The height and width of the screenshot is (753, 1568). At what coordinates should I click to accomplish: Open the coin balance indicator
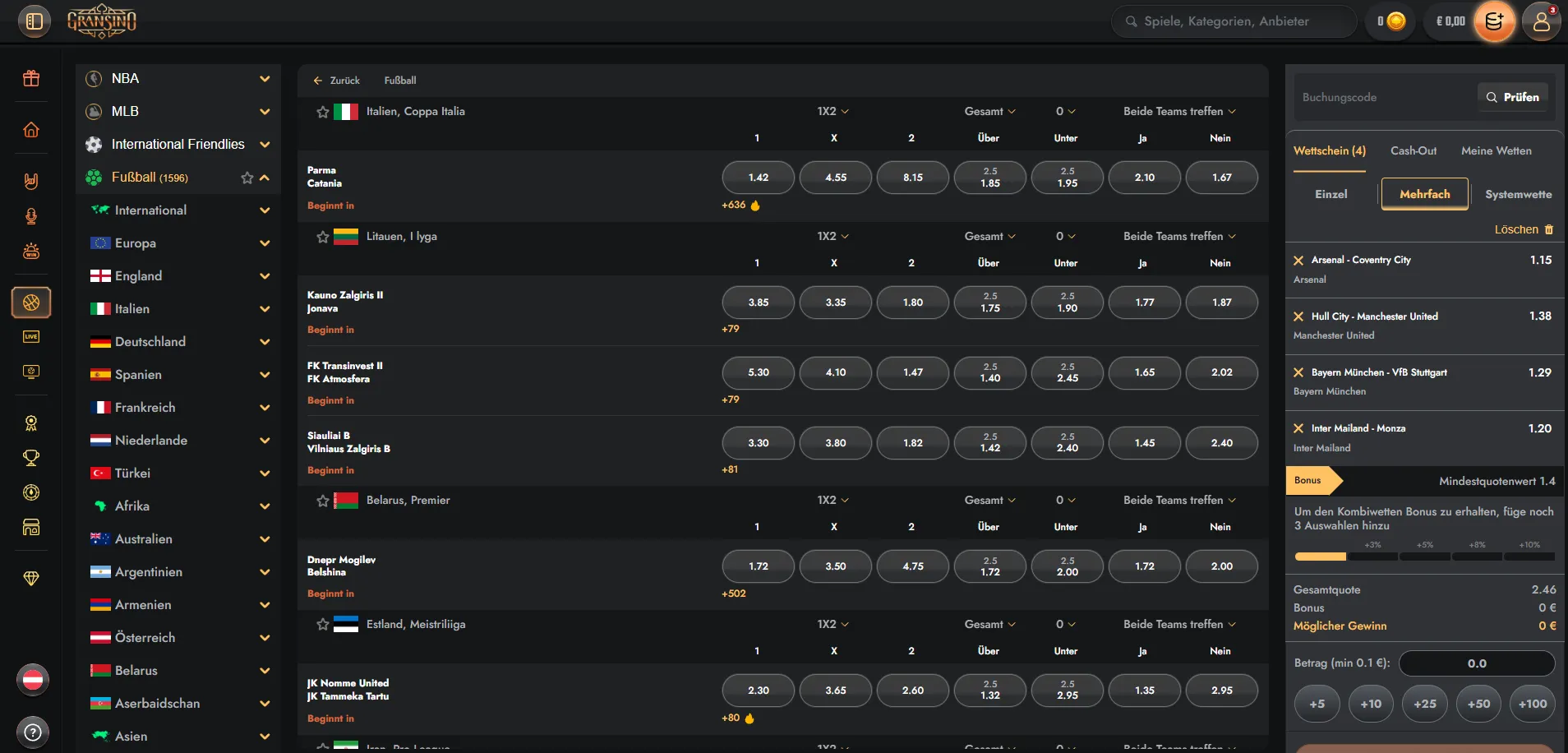pyautogui.click(x=1391, y=21)
